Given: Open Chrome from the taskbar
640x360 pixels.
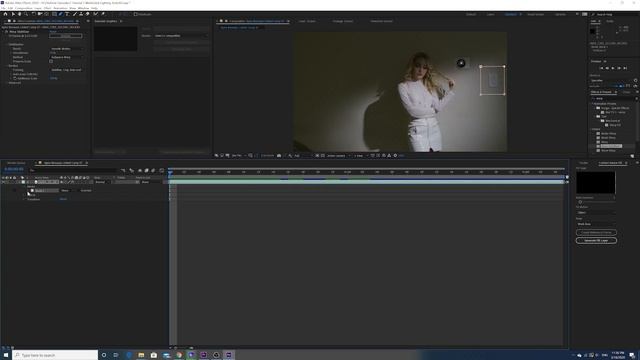Looking at the screenshot, I should click(179, 355).
